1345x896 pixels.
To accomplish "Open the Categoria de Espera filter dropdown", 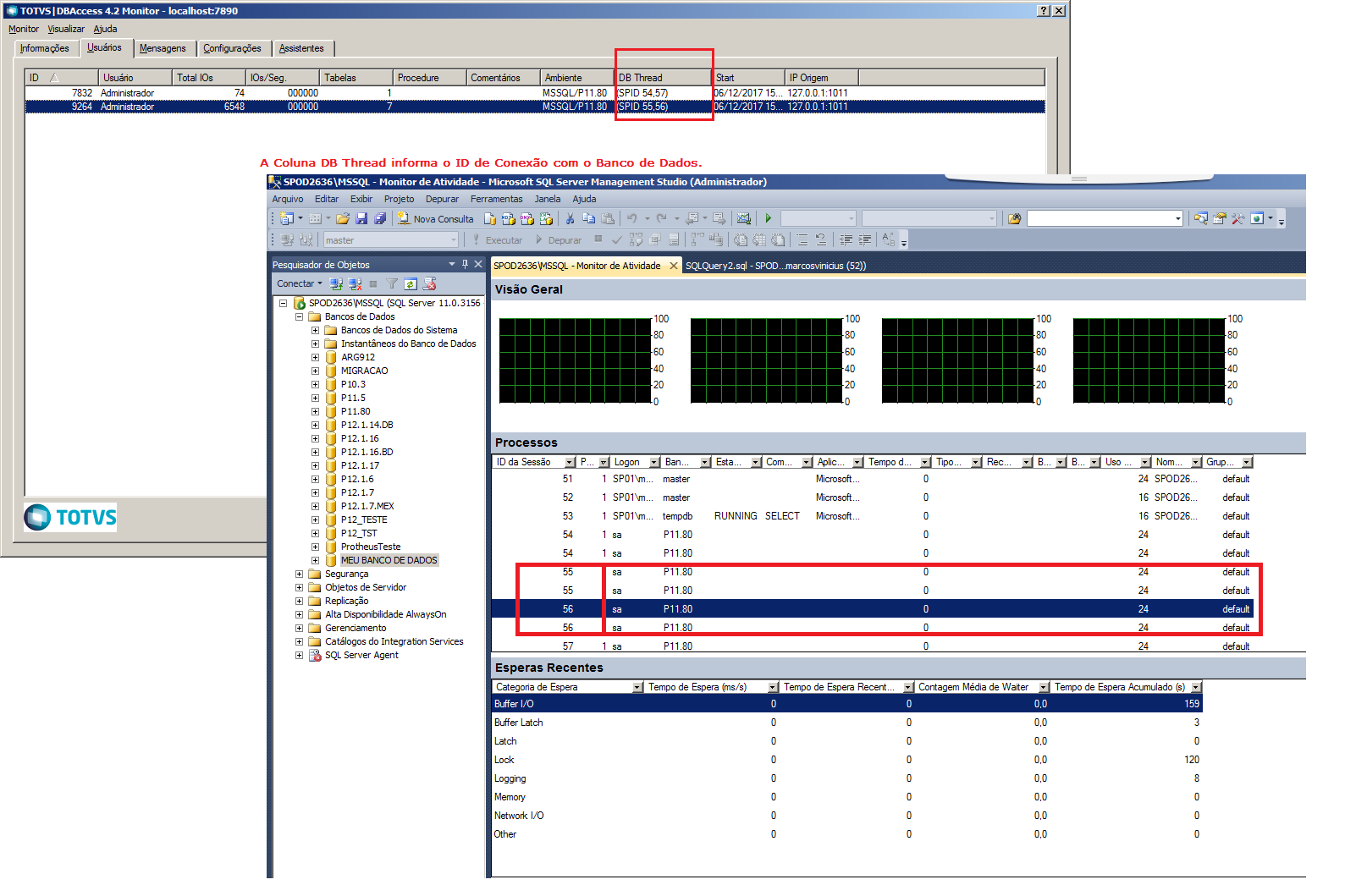I will [637, 687].
